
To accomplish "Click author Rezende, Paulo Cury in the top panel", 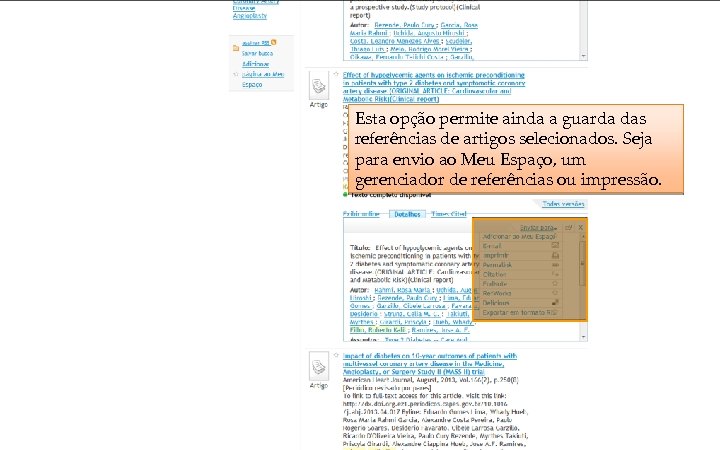I will click(x=404, y=25).
